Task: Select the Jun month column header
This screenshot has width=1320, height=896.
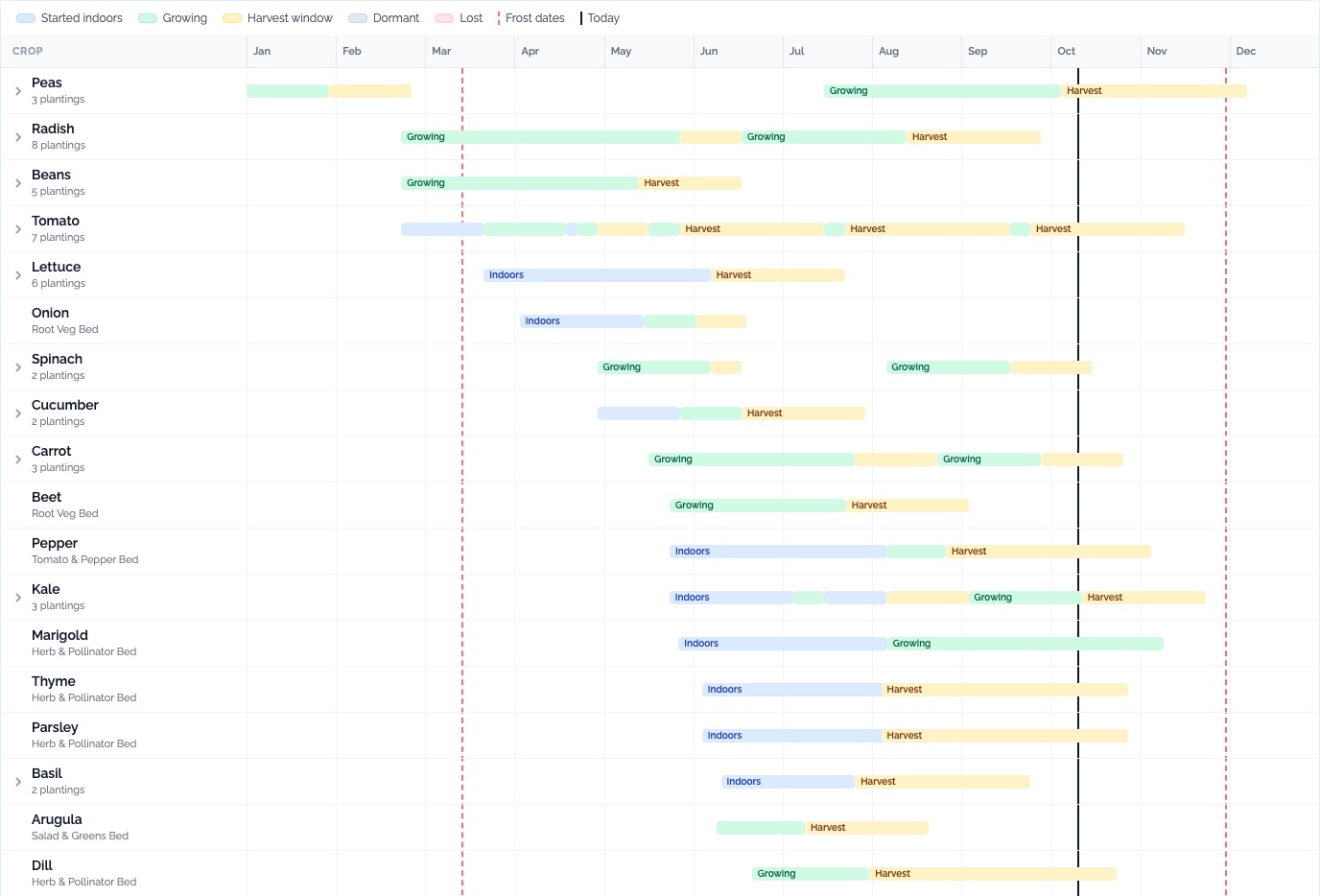Action: pos(739,52)
